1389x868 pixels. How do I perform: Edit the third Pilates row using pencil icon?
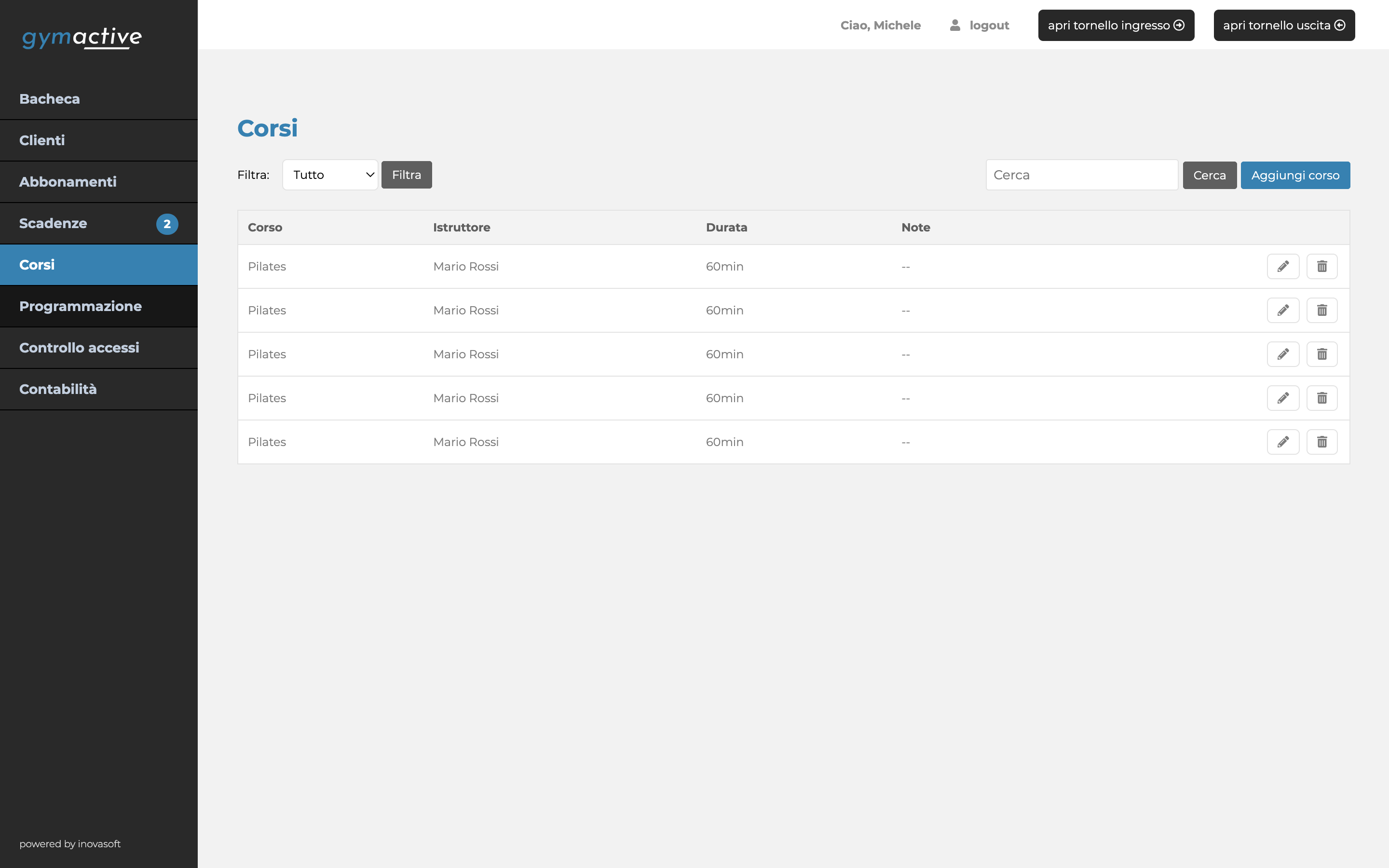tap(1283, 354)
